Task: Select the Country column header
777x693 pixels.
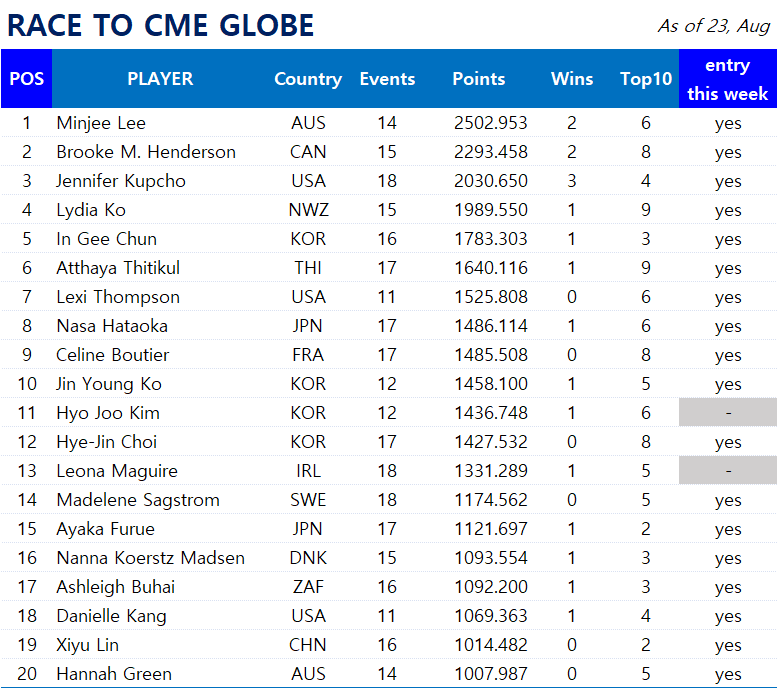Action: [x=308, y=79]
